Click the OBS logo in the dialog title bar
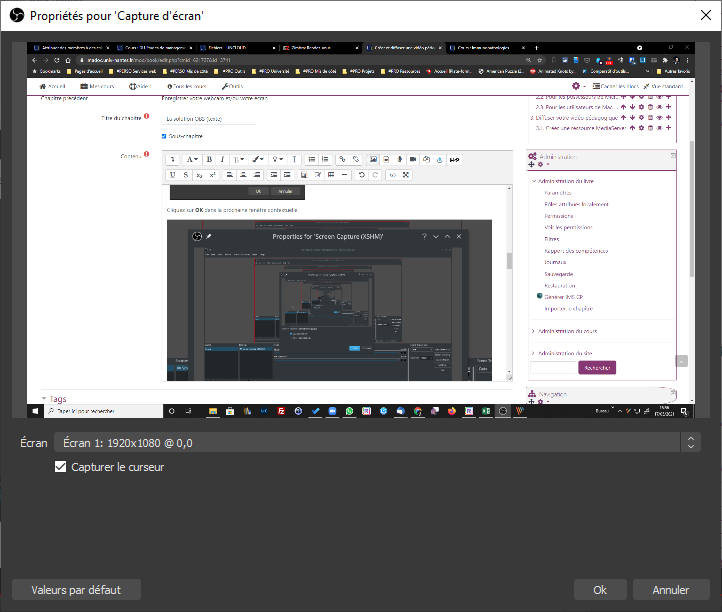 pyautogui.click(x=15, y=16)
